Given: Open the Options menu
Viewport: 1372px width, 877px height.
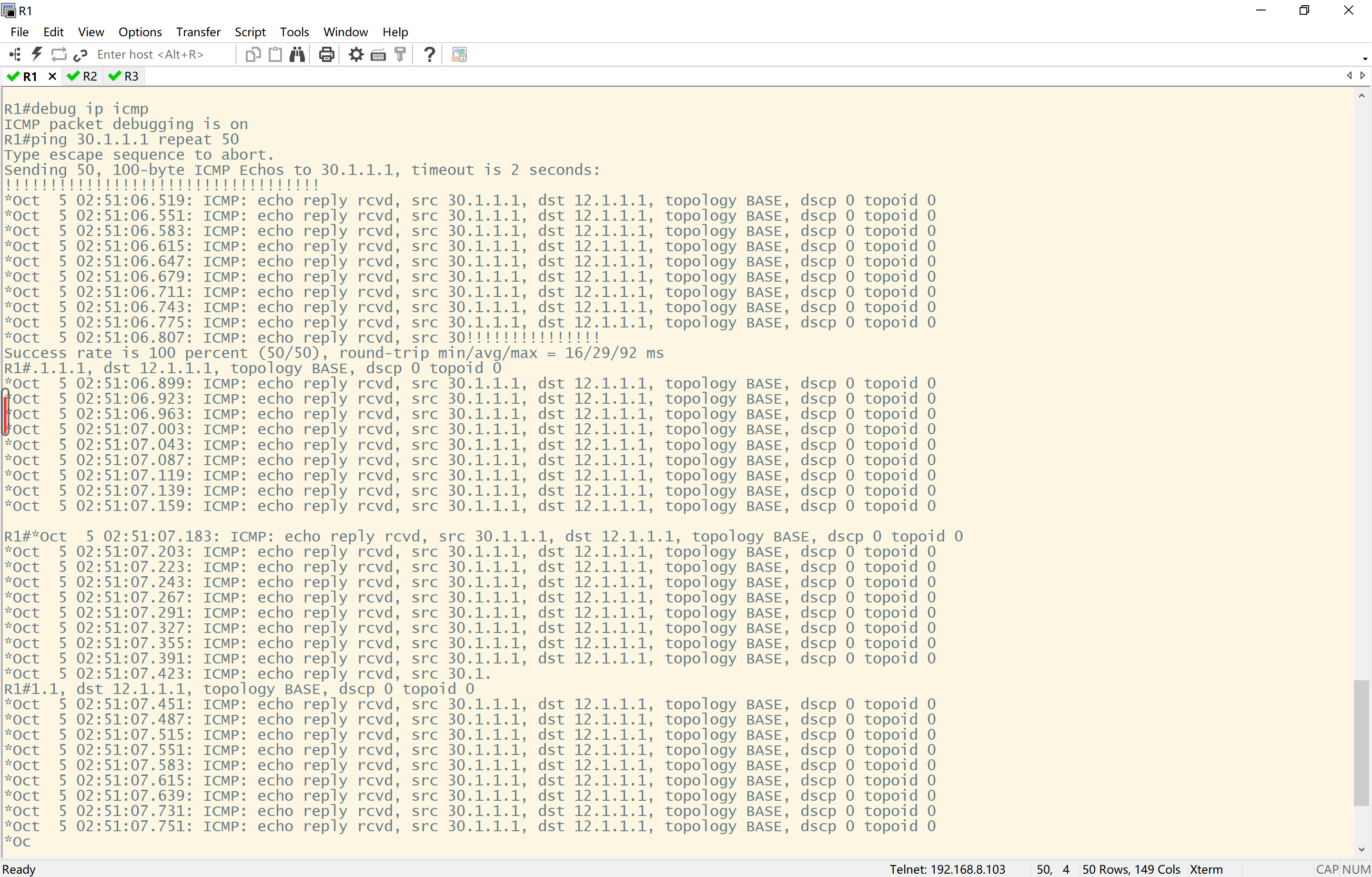Looking at the screenshot, I should (x=140, y=32).
